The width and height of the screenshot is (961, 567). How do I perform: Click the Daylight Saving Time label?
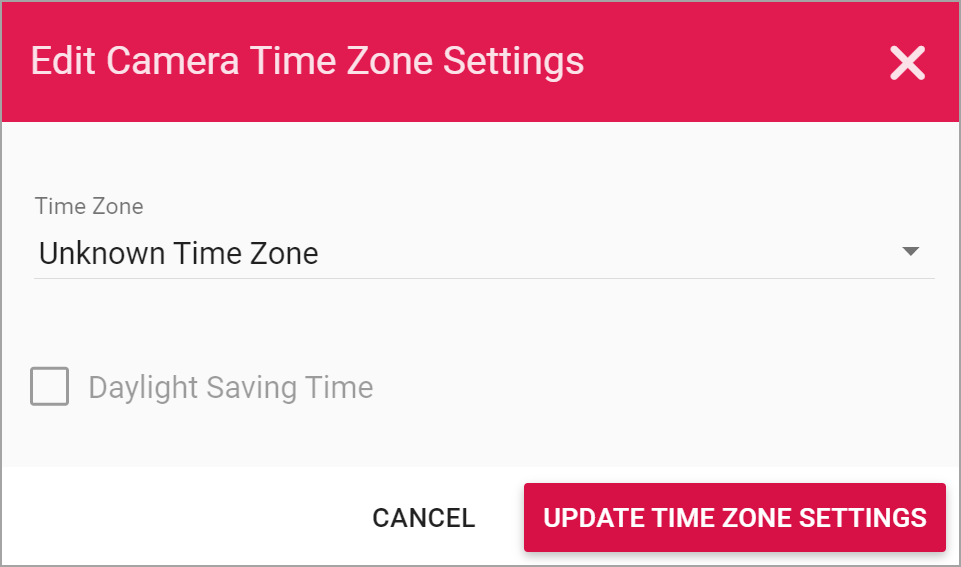(x=230, y=387)
